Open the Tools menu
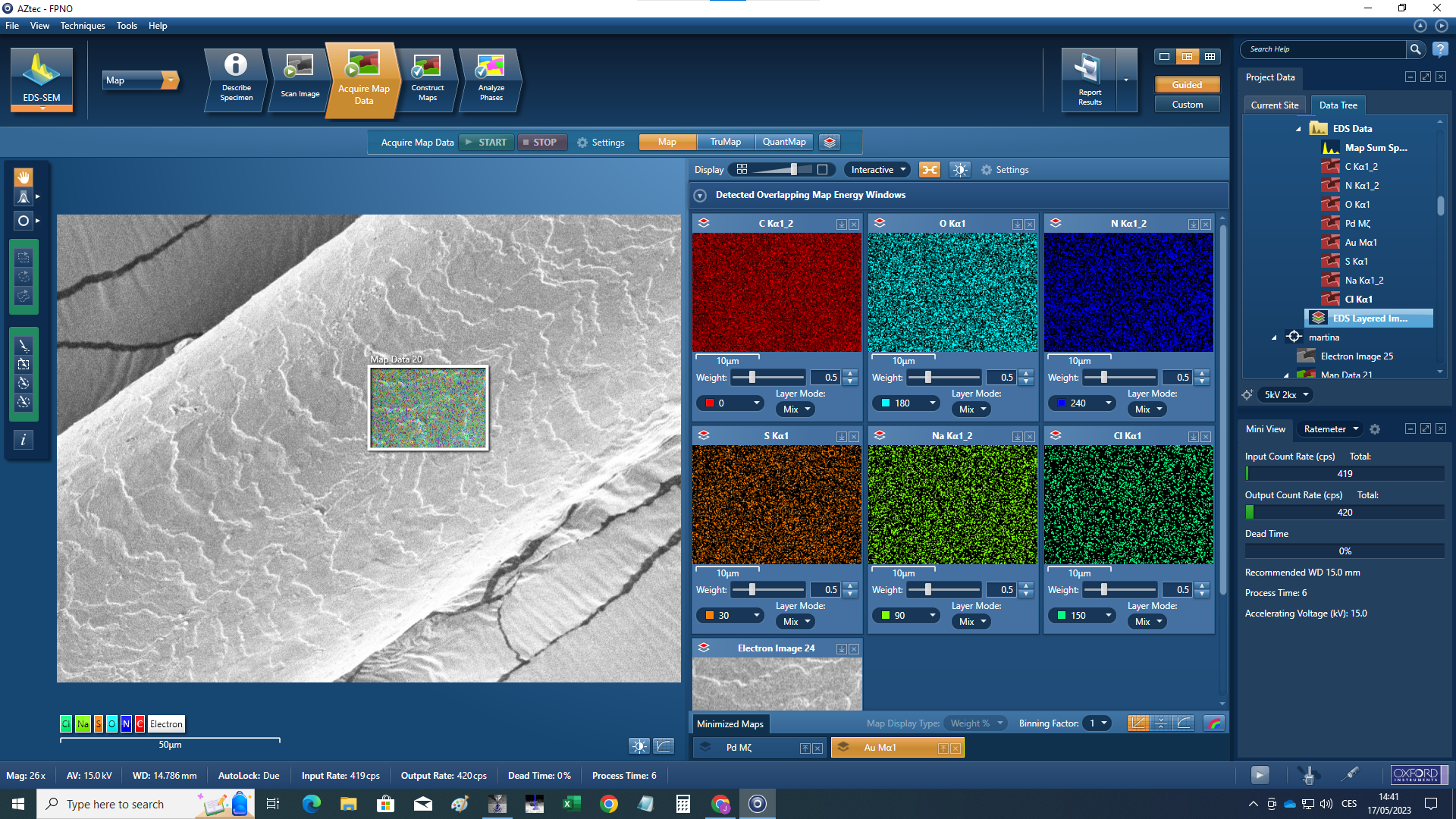Viewport: 1456px width, 819px height. pyautogui.click(x=127, y=26)
